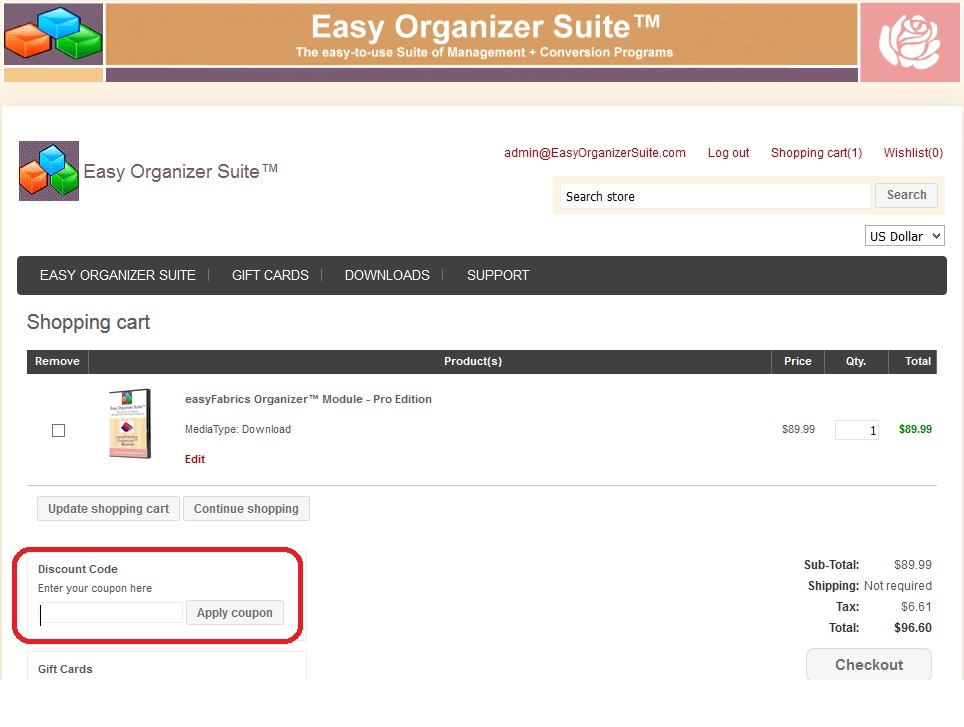Image resolution: width=964 pixels, height=727 pixels.
Task: Go to the Downloads menu item
Action: [387, 275]
